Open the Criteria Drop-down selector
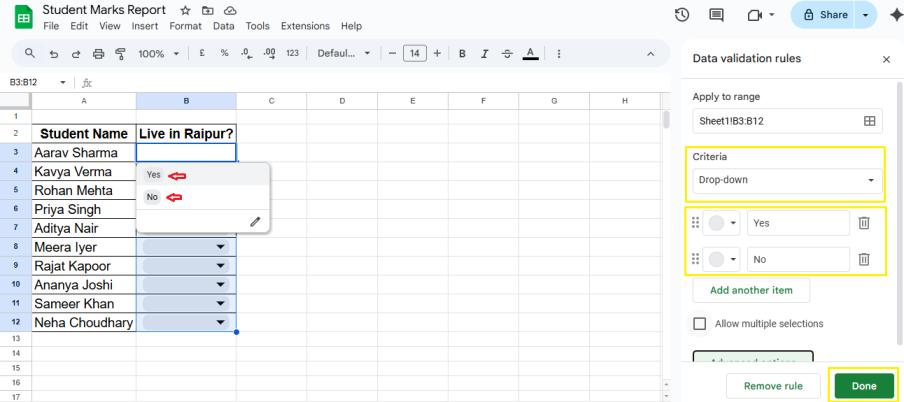 [787, 180]
